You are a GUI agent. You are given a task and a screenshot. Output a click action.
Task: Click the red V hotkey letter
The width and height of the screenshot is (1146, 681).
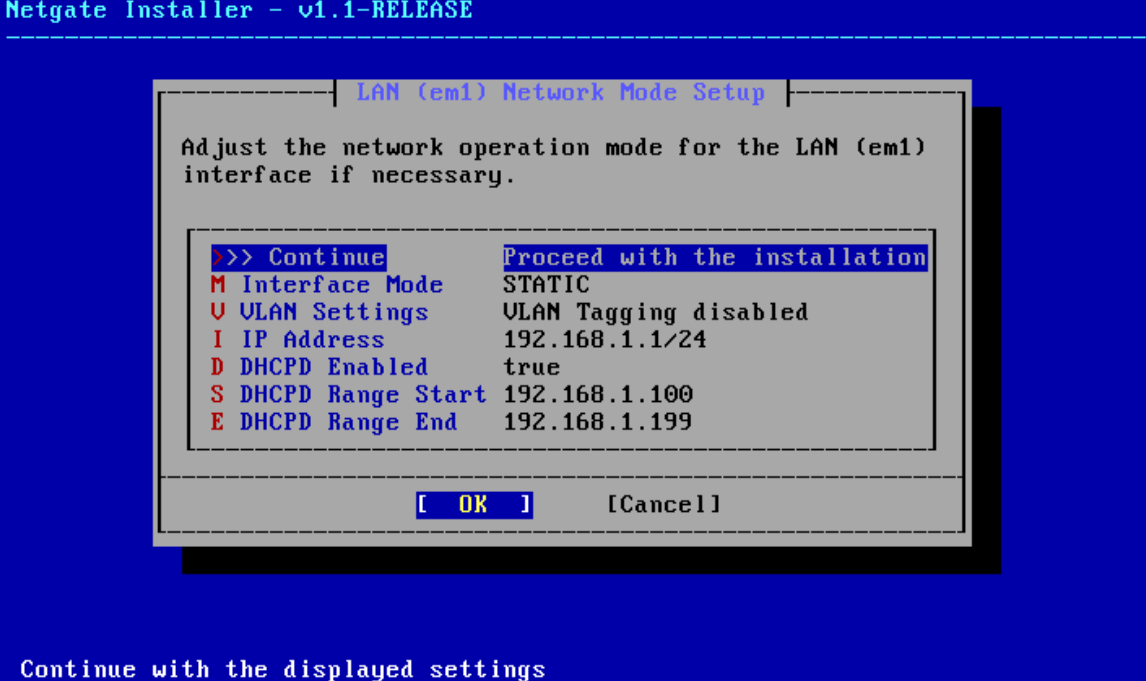[218, 312]
